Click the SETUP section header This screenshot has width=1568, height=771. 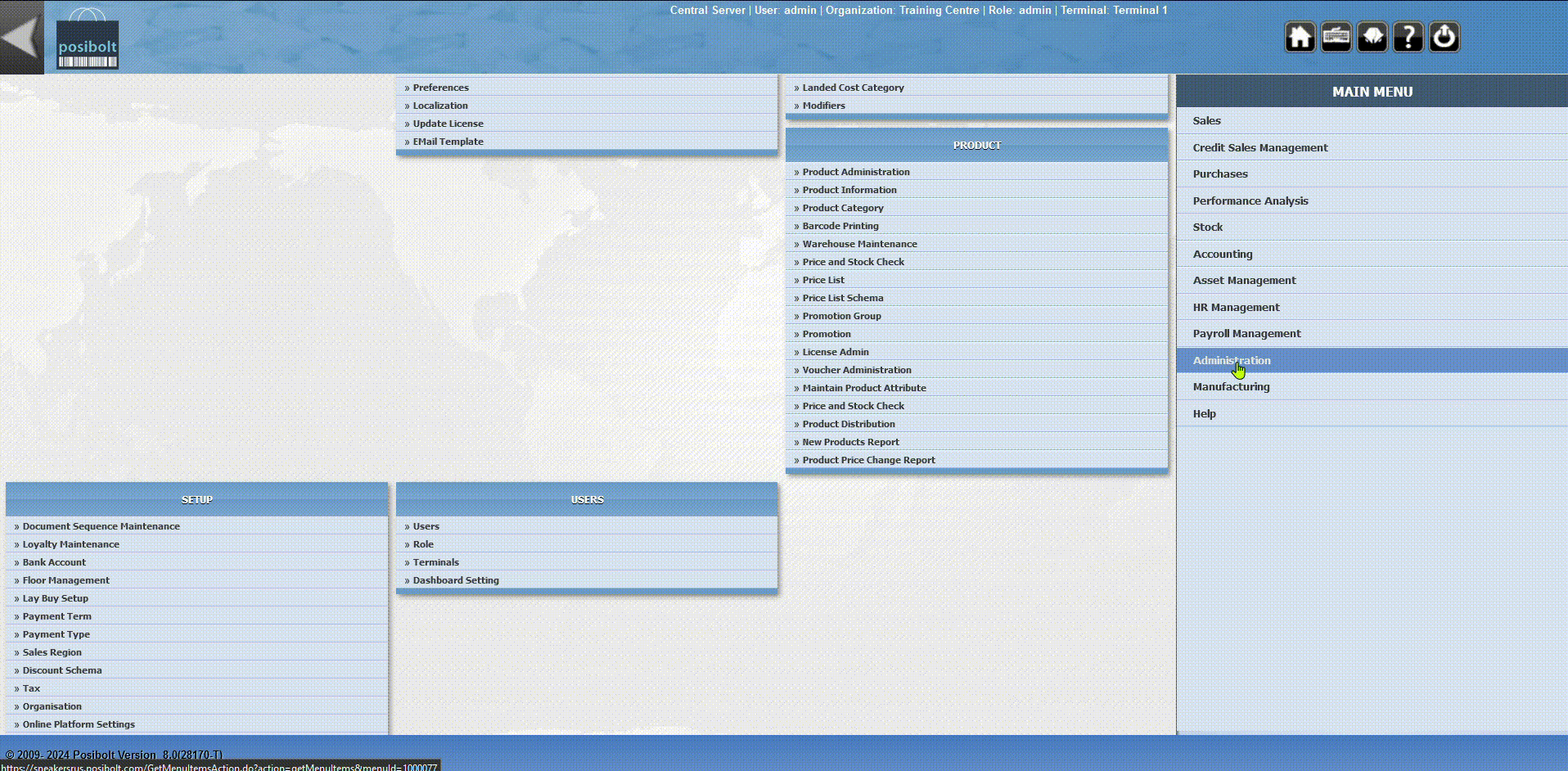coord(196,499)
